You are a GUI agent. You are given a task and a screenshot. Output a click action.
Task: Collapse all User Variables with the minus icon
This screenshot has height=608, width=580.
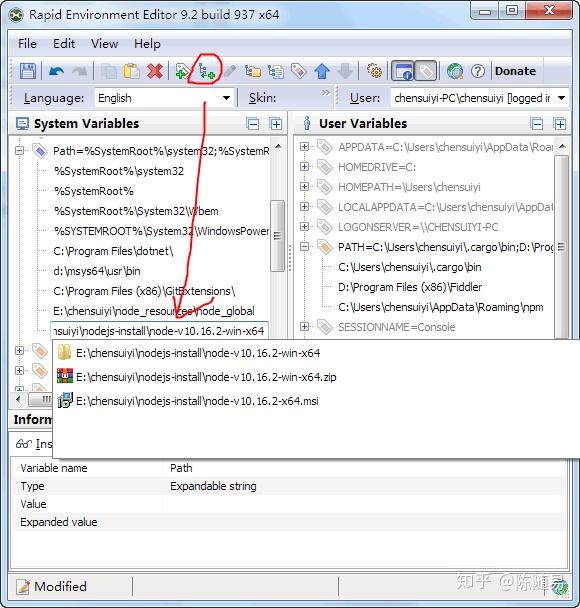[537, 124]
